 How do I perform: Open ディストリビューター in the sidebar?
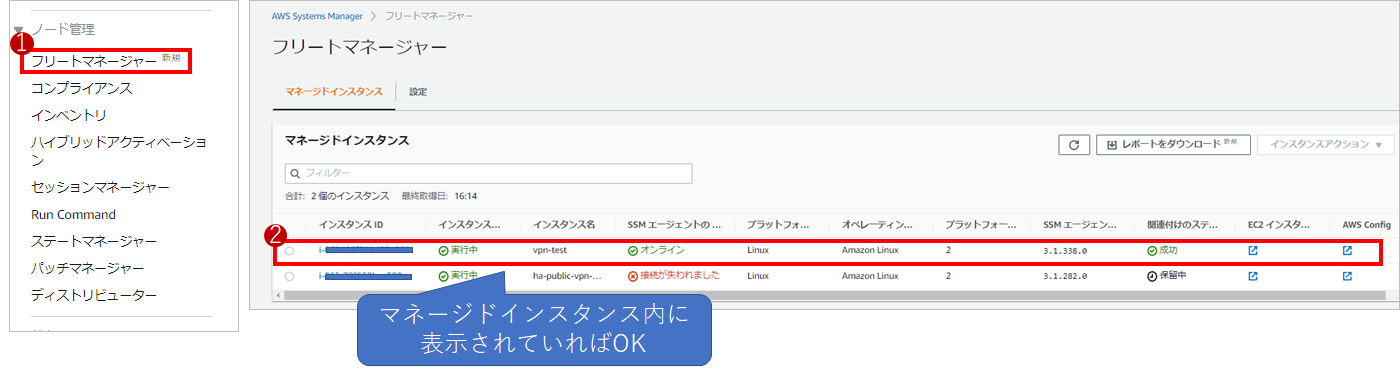coord(94,295)
